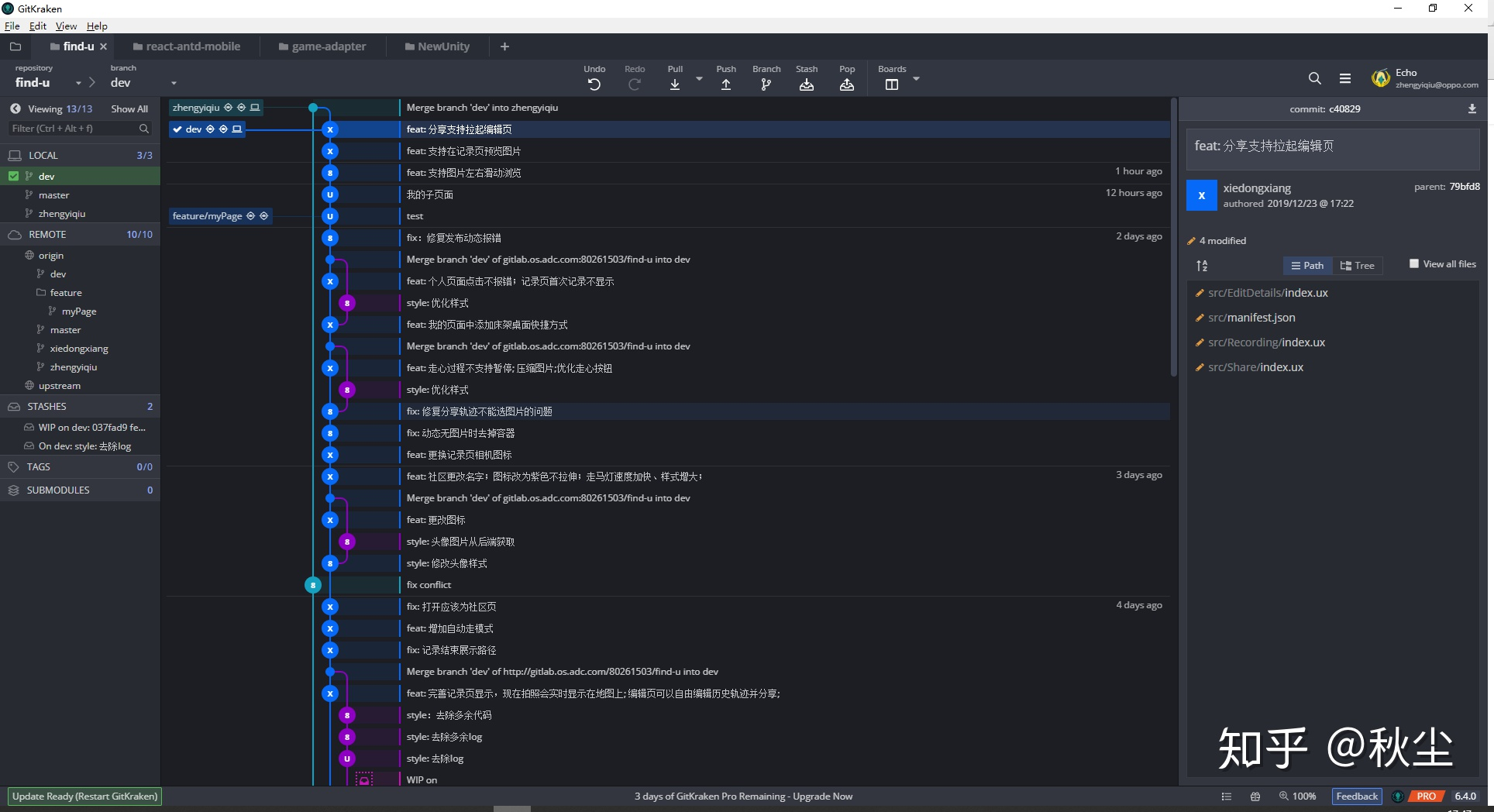
Task: Download commit patch via icon beside commit c40829
Action: point(1472,108)
